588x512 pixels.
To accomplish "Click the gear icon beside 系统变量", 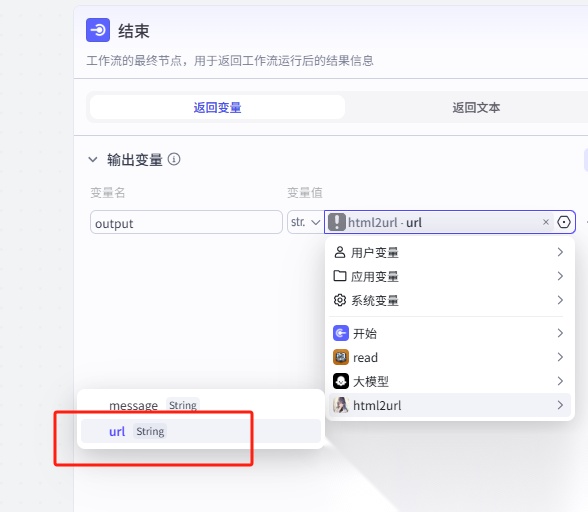I will (340, 300).
